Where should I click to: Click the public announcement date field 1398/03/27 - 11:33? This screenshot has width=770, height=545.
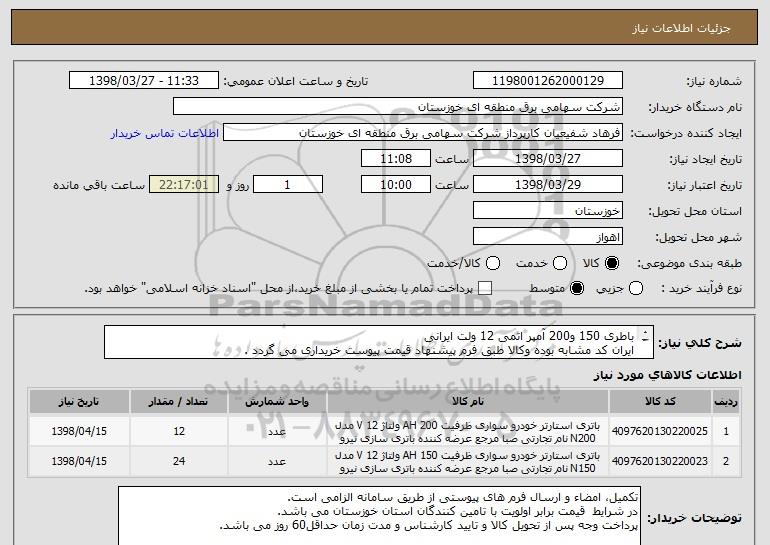pyautogui.click(x=144, y=81)
